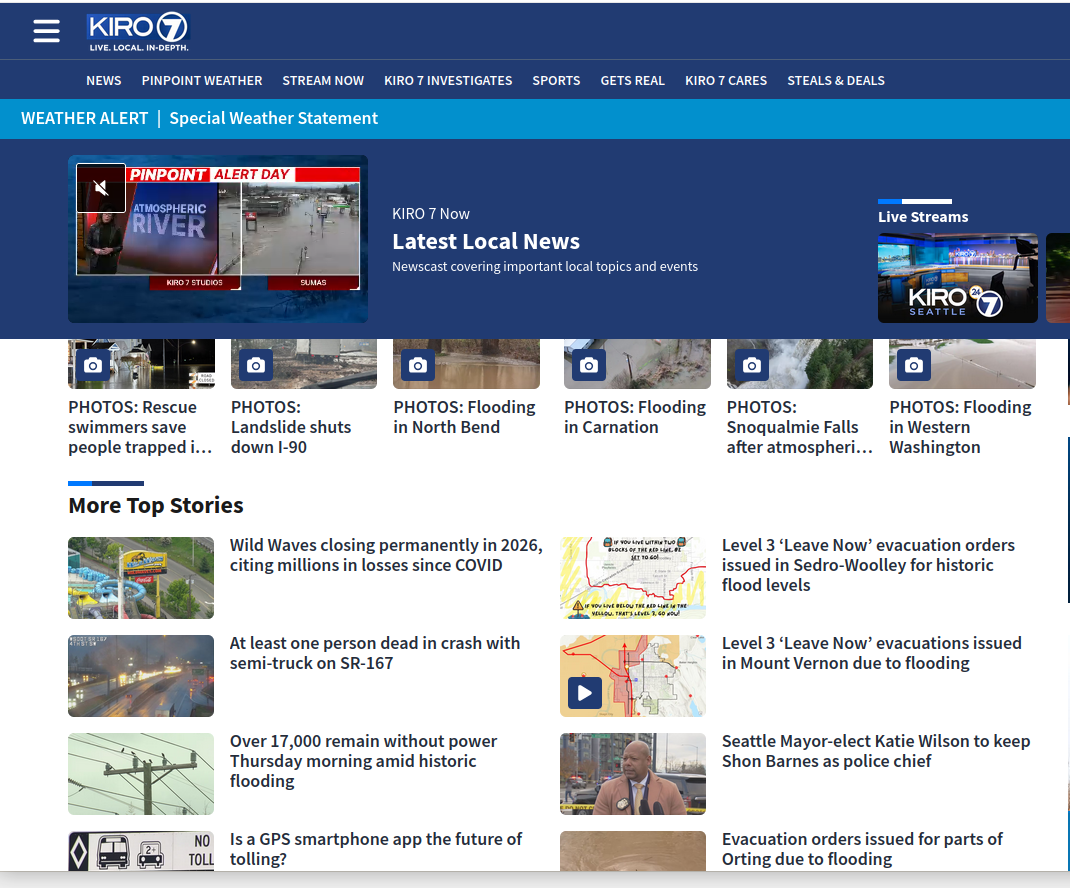Click camera icon on Landslide I-90 photos

pyautogui.click(x=255, y=365)
